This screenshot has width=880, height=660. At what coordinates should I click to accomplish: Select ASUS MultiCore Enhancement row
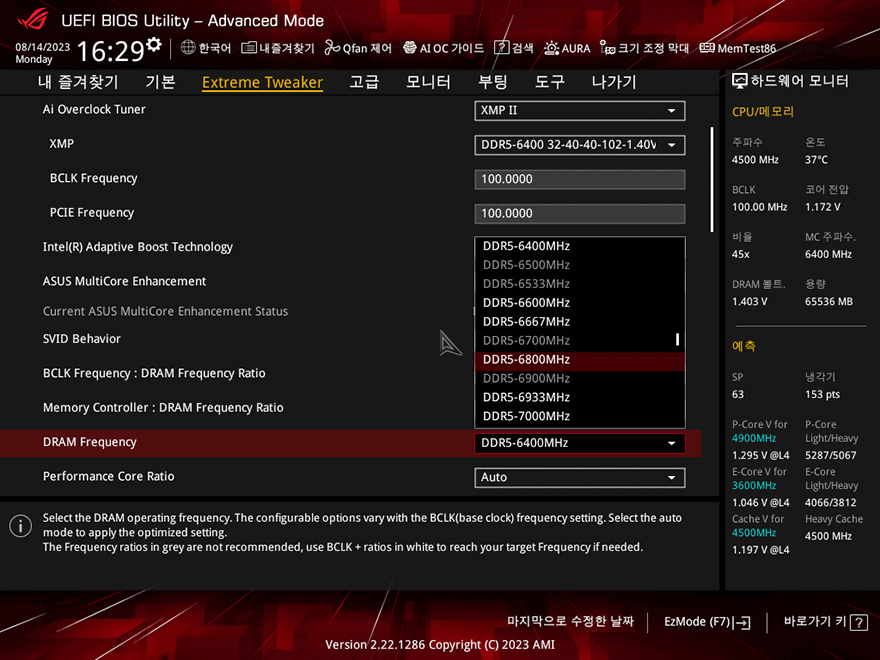pos(125,281)
